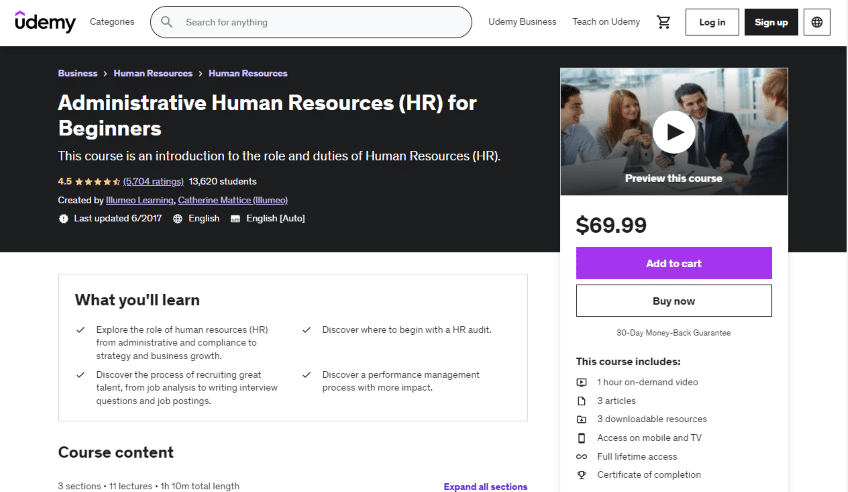Image resolution: width=848 pixels, height=492 pixels.
Task: Open Teach on Udemy link
Action: (x=606, y=22)
